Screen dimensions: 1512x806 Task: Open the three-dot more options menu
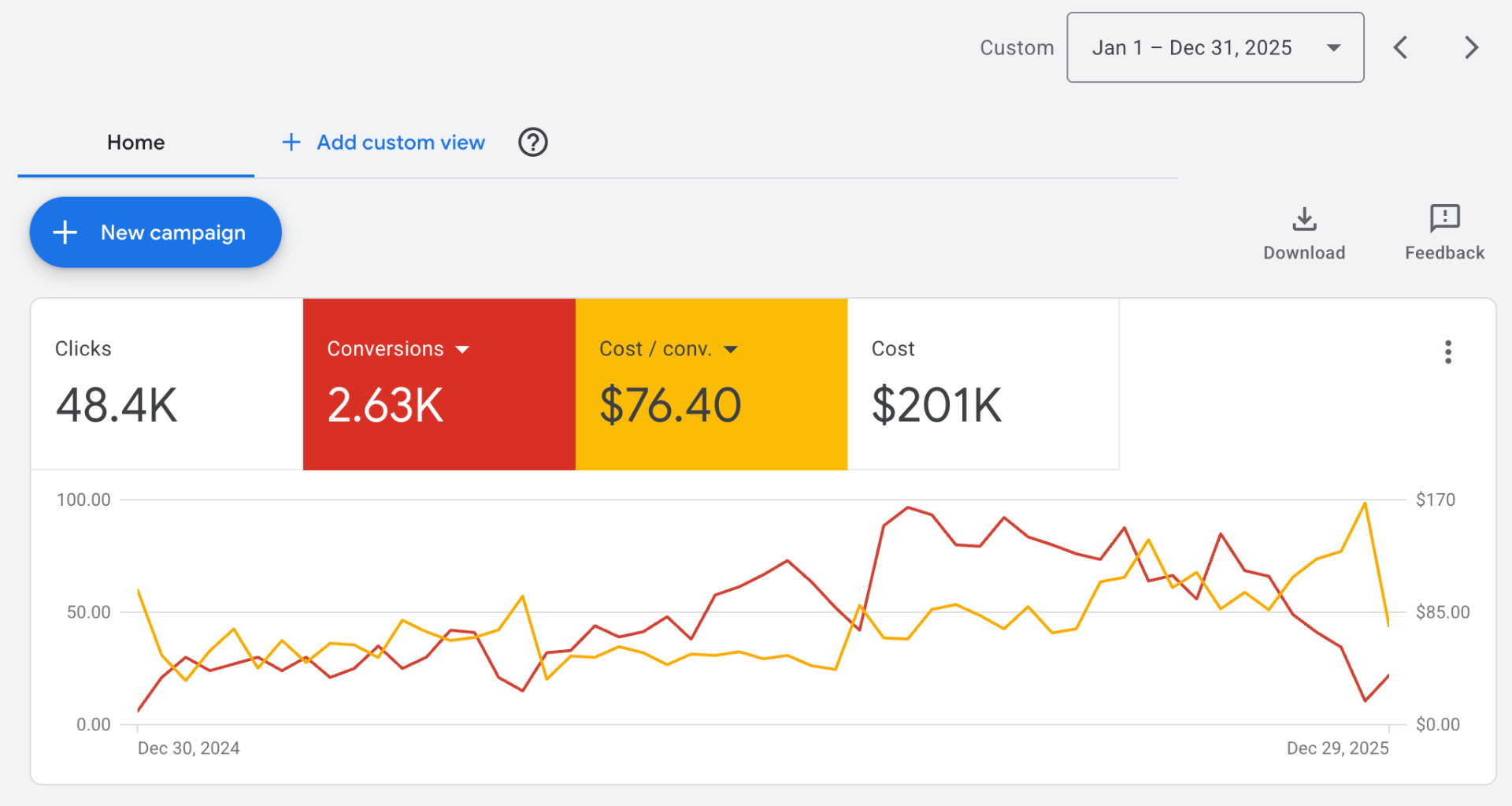point(1447,351)
